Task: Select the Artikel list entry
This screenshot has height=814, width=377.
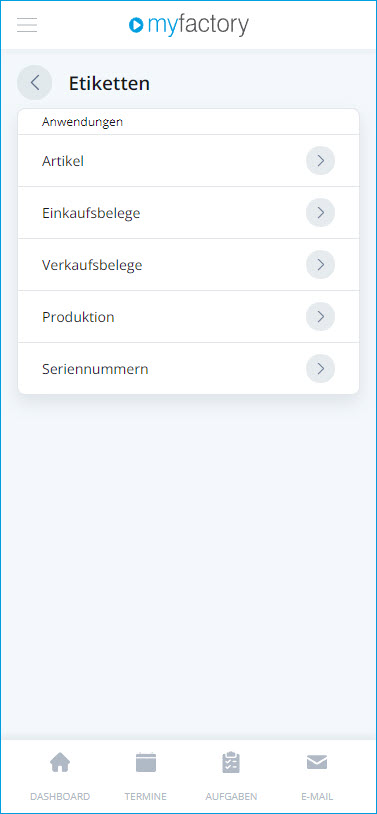Action: coord(188,161)
